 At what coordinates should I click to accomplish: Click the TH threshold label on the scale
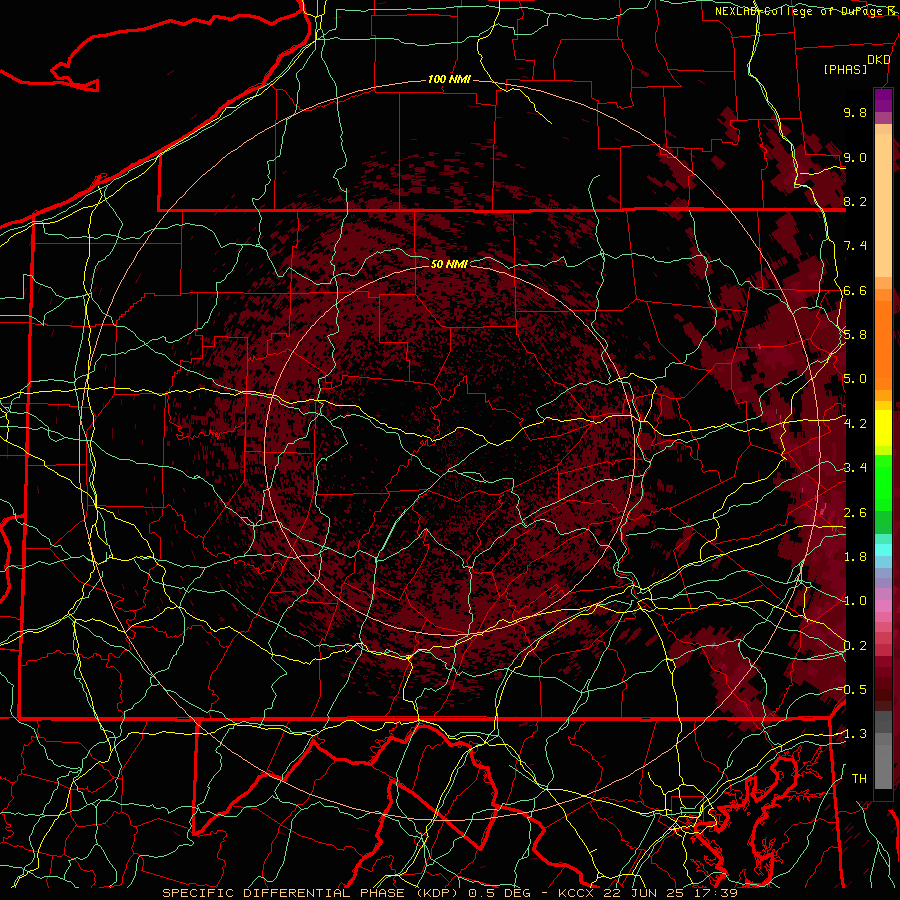[x=859, y=779]
